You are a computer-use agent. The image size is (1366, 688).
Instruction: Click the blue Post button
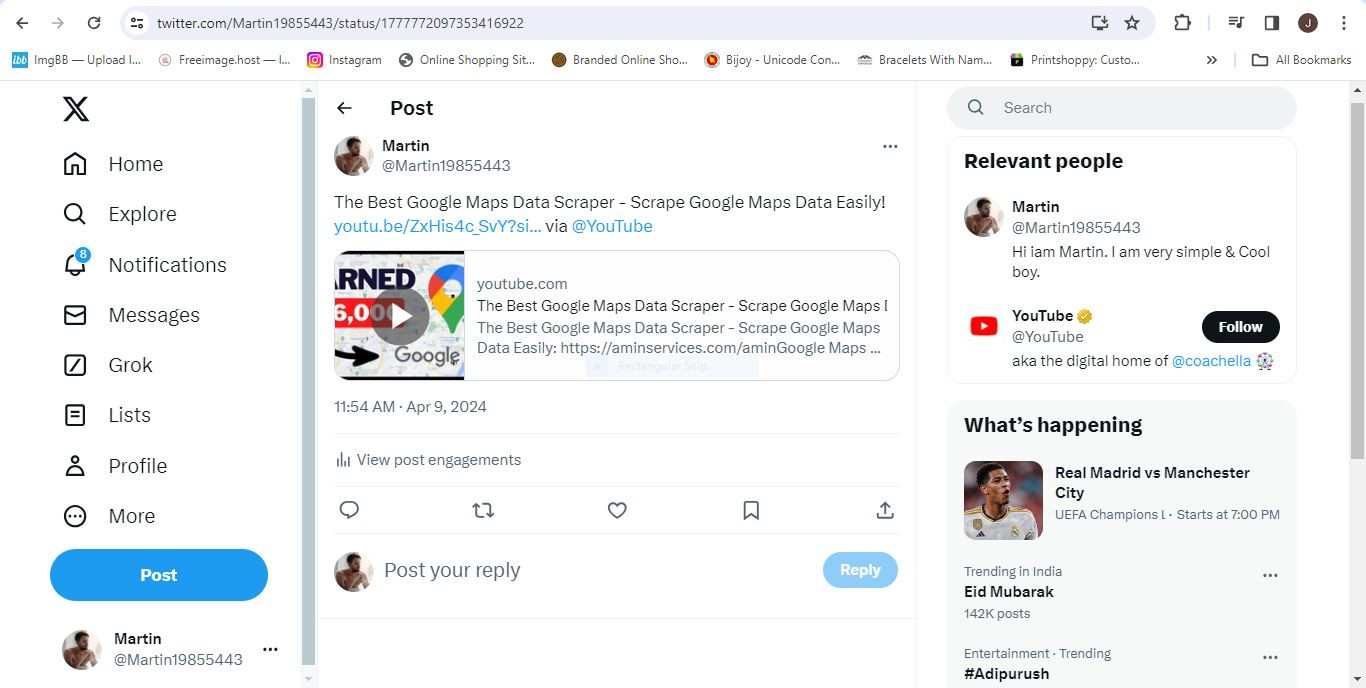coord(159,575)
